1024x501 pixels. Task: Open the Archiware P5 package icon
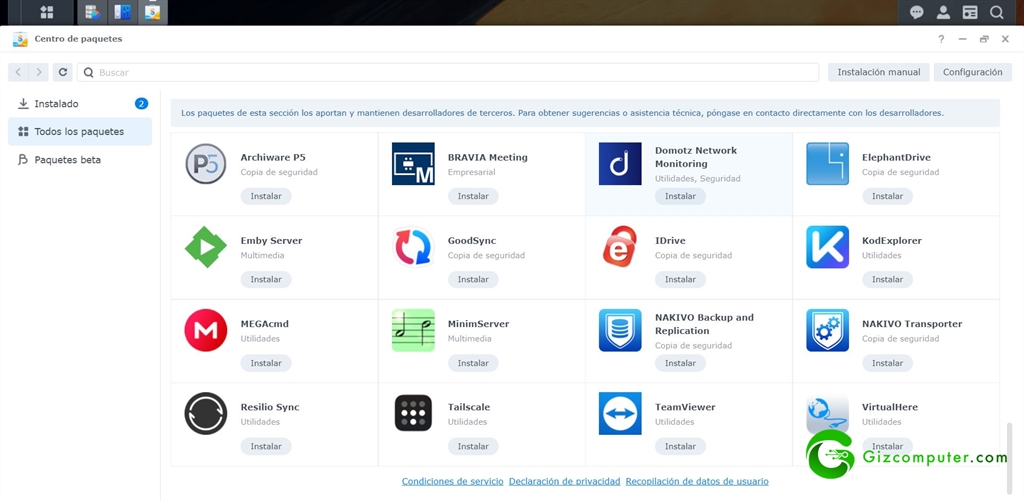(206, 163)
